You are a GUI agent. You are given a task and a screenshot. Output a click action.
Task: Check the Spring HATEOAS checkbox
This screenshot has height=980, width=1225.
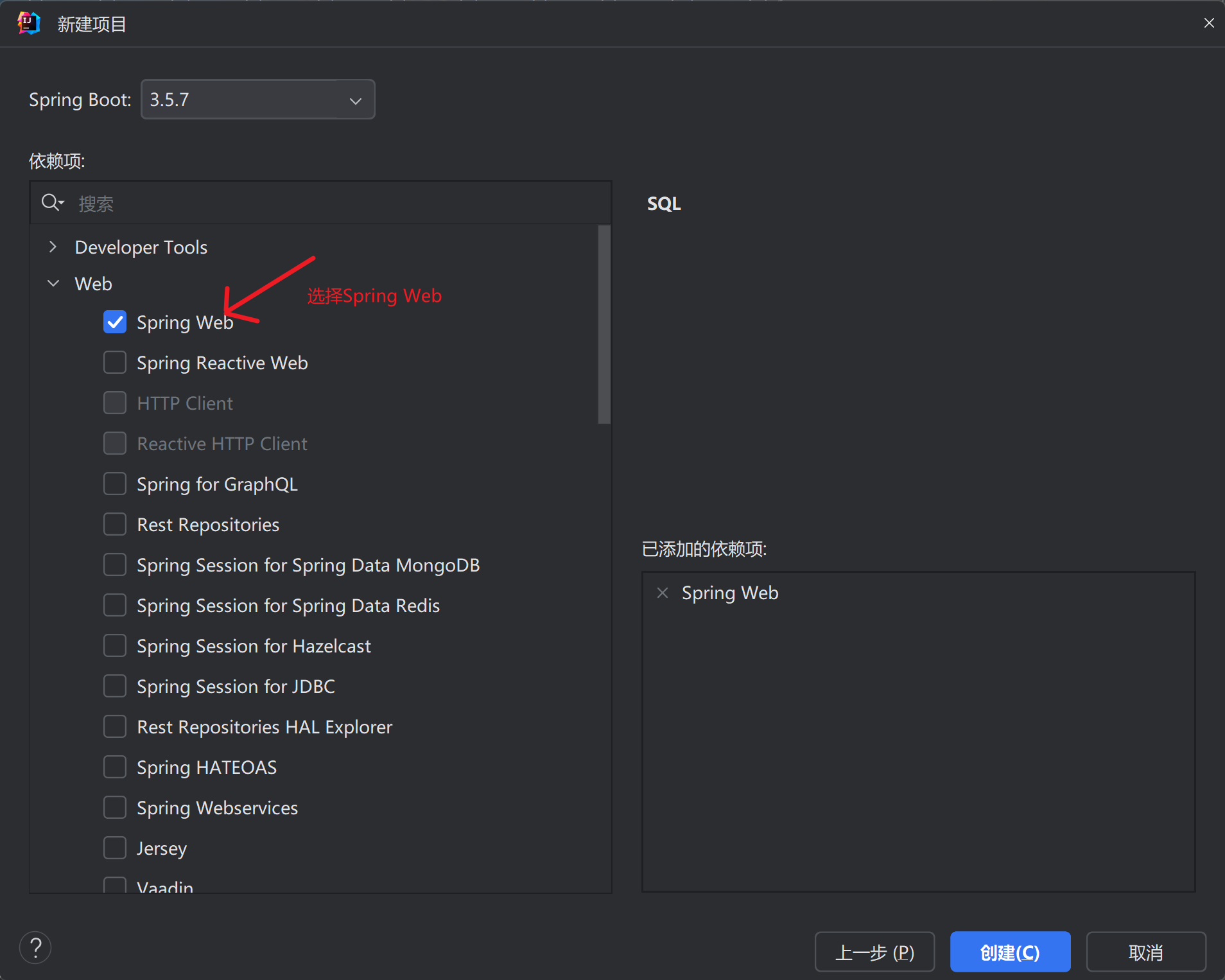[x=115, y=767]
